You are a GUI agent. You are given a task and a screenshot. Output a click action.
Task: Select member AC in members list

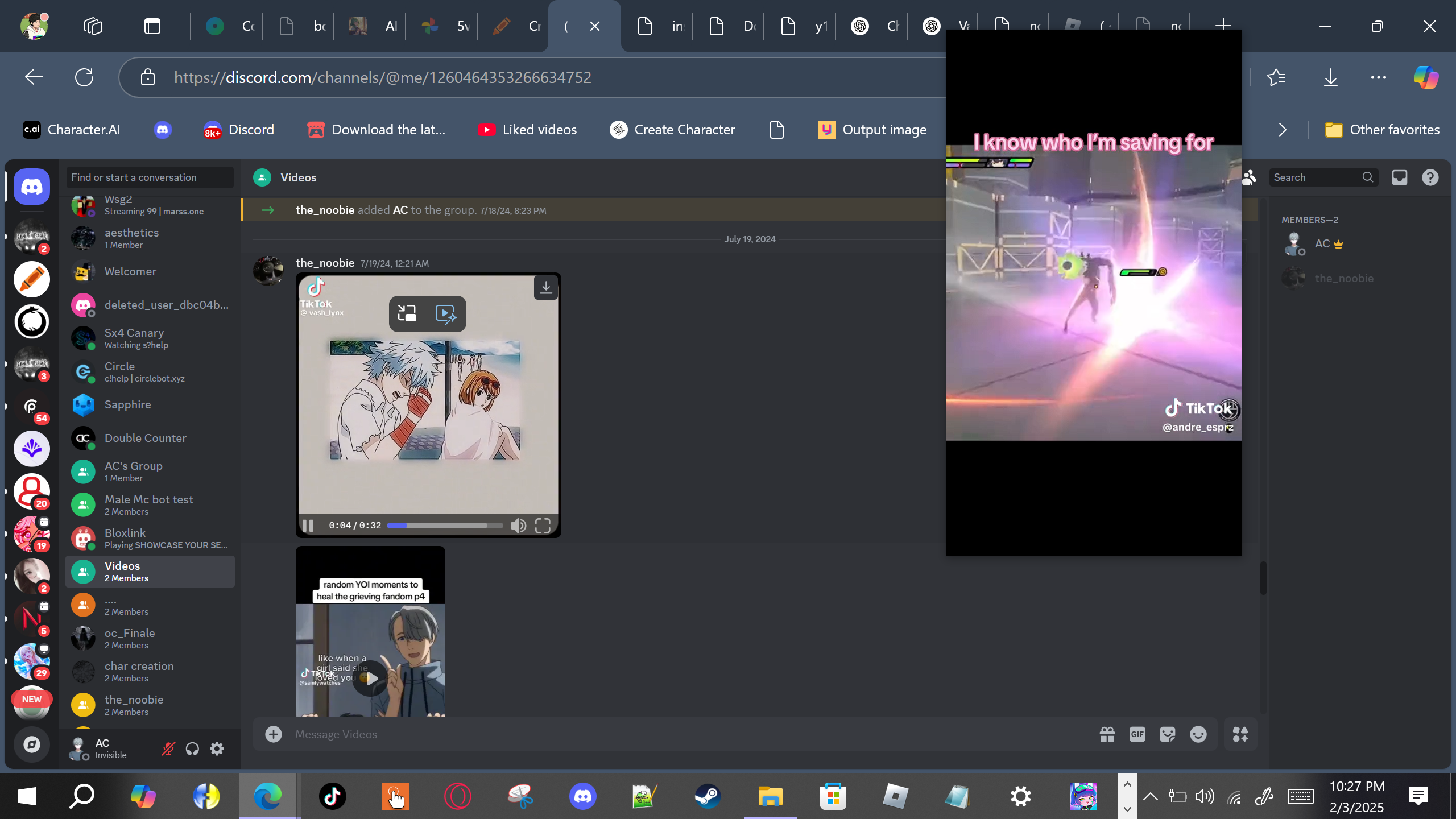1354,244
